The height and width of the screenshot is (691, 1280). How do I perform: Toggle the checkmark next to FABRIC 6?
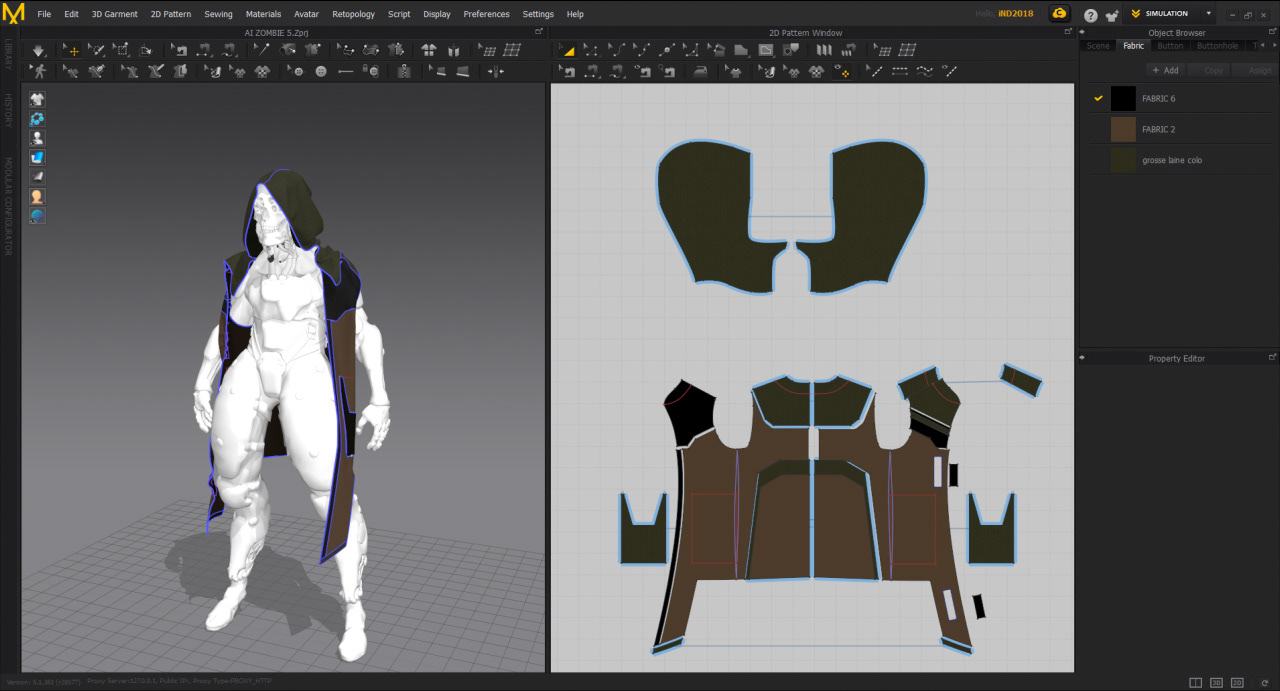[1098, 98]
